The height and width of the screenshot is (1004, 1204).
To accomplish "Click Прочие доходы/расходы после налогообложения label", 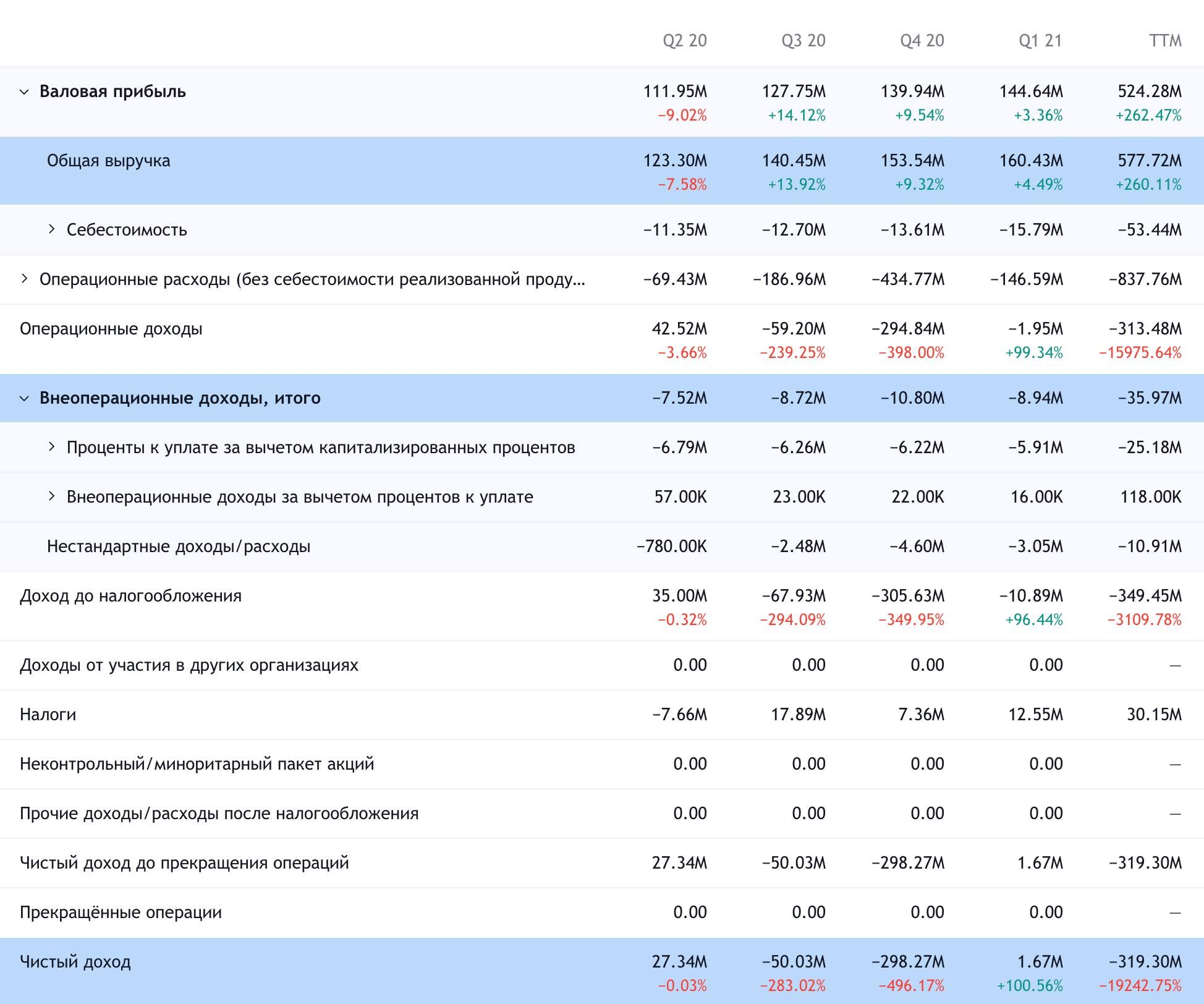I will pyautogui.click(x=219, y=814).
